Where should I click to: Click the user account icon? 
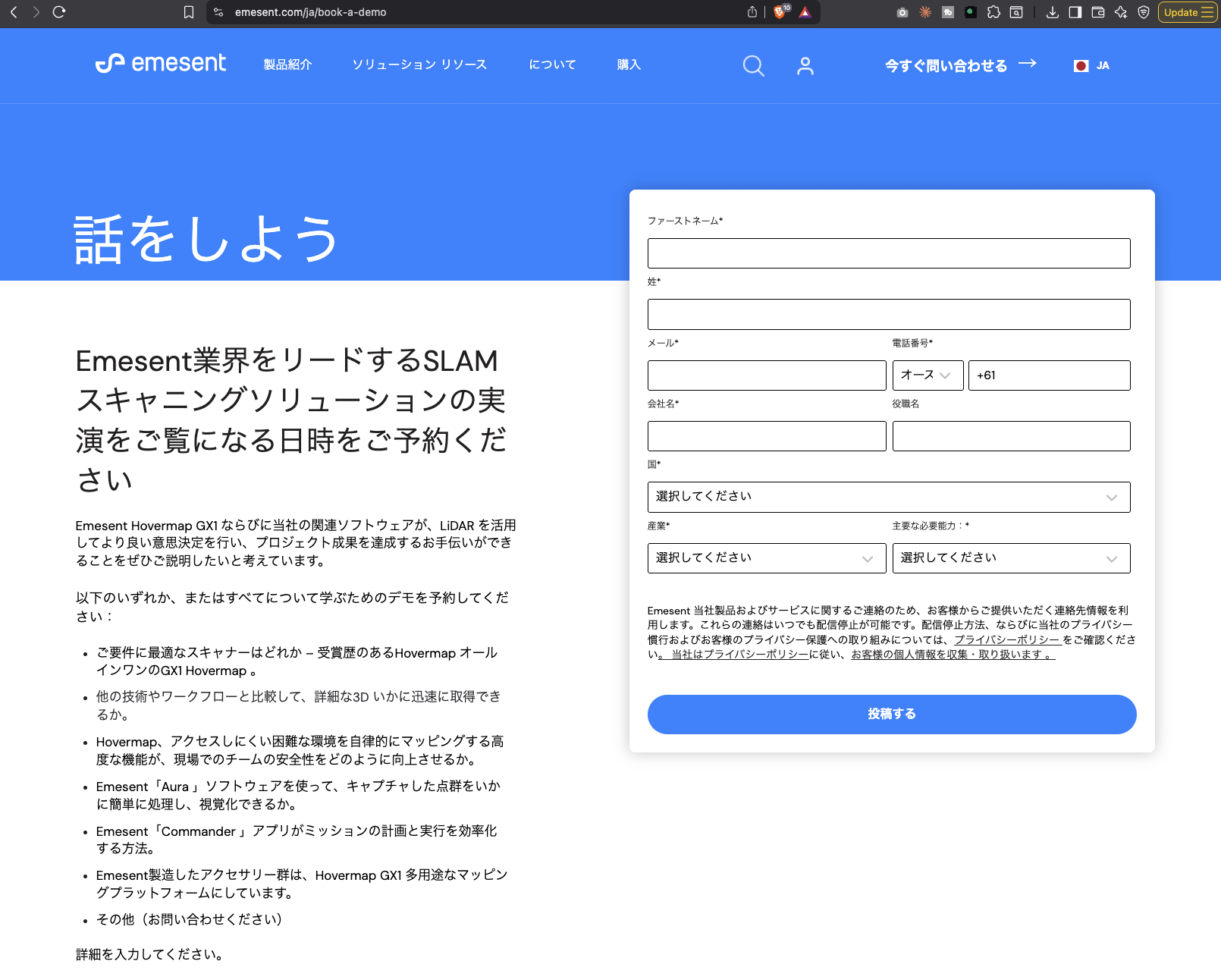click(x=805, y=66)
